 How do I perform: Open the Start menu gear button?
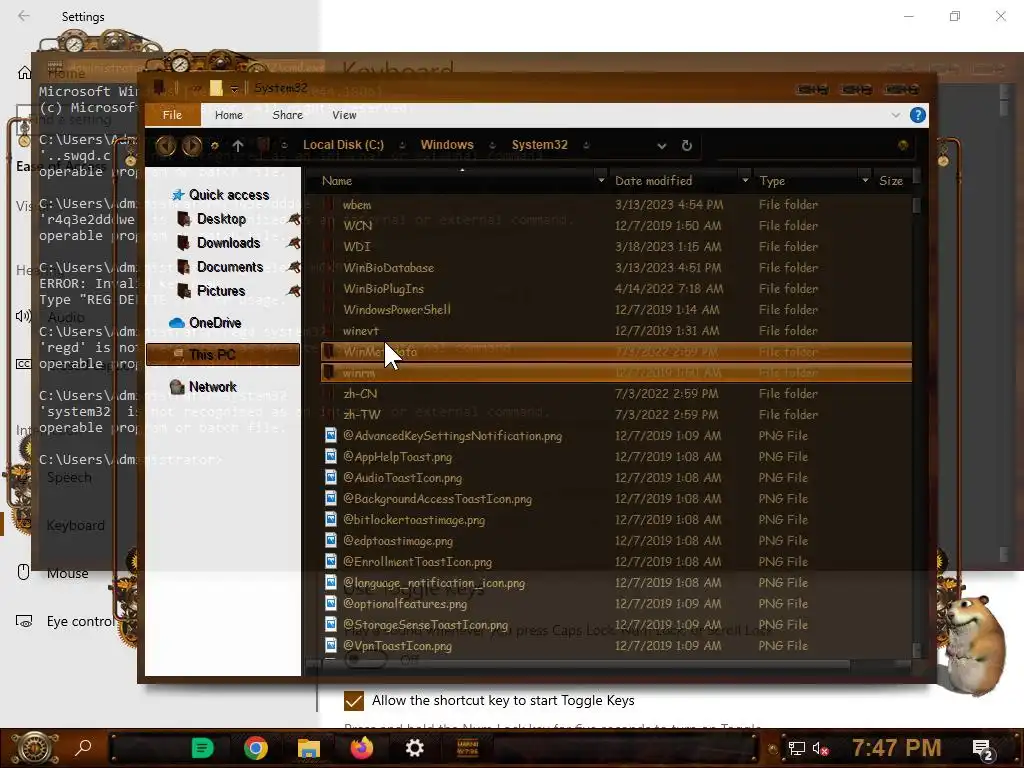coord(35,748)
